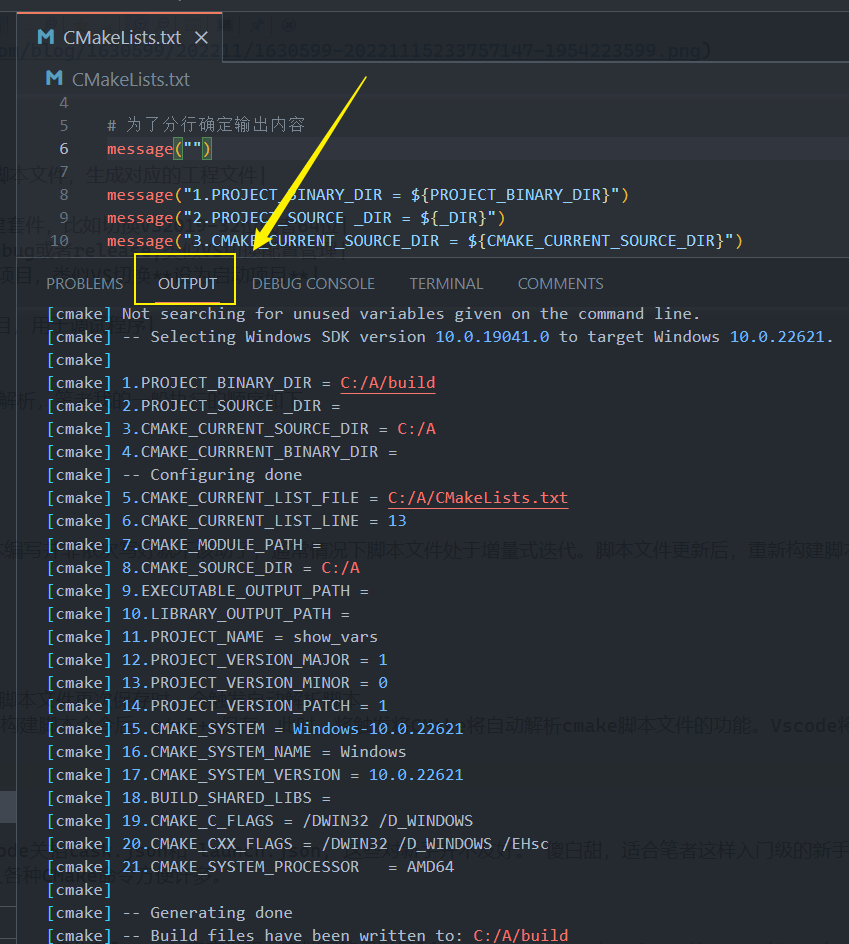This screenshot has width=849, height=944.
Task: Click the 7.CMAKE_MODULE_PATH output line
Action: 184,545
